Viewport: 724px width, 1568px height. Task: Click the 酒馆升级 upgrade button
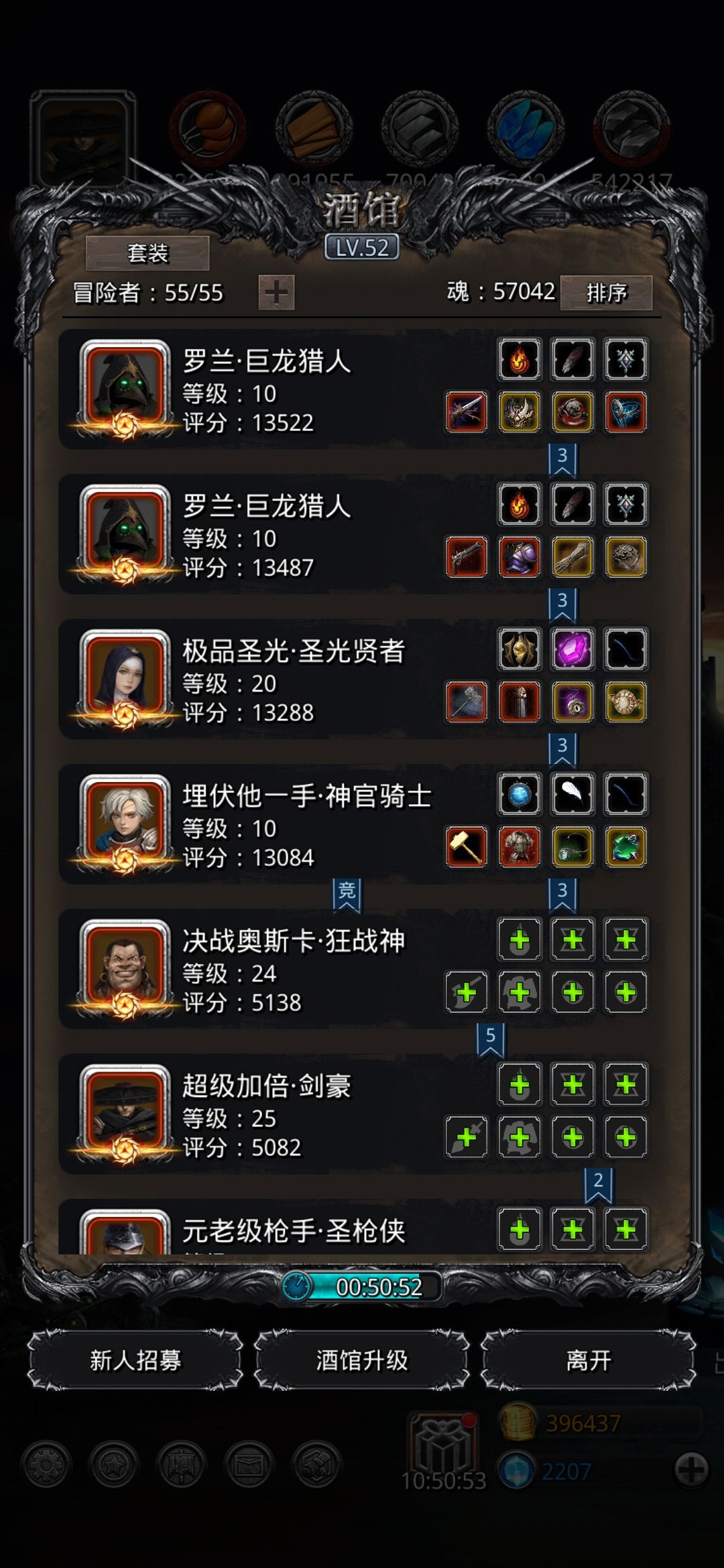[x=362, y=1360]
